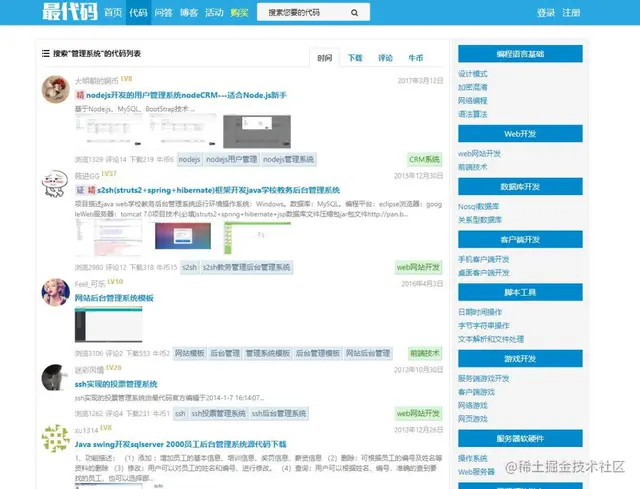This screenshot has width=640, height=489.
Task: Click the 游戏开发 sidebar header
Action: tap(520, 359)
